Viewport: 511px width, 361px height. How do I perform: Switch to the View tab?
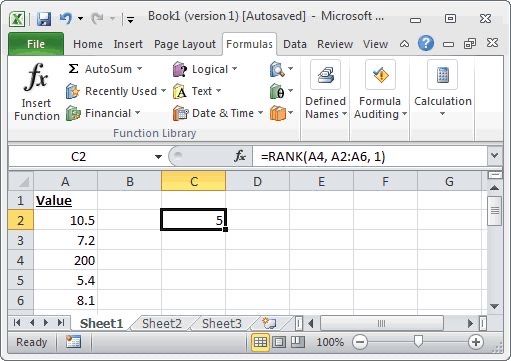pyautogui.click(x=375, y=44)
